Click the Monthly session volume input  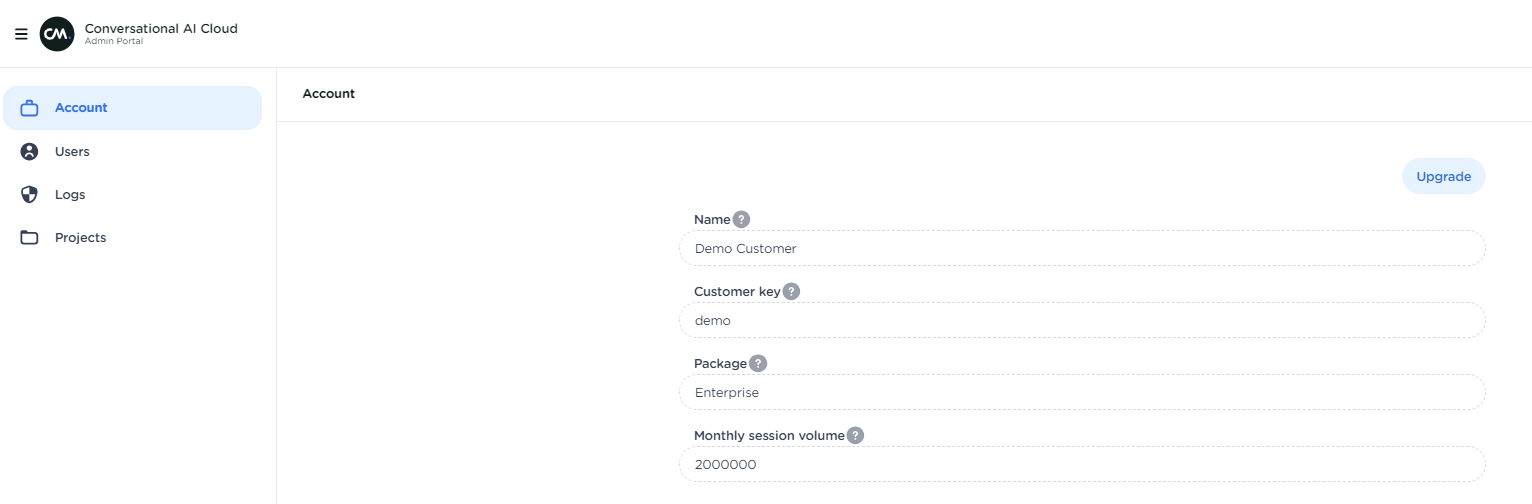tap(1081, 464)
